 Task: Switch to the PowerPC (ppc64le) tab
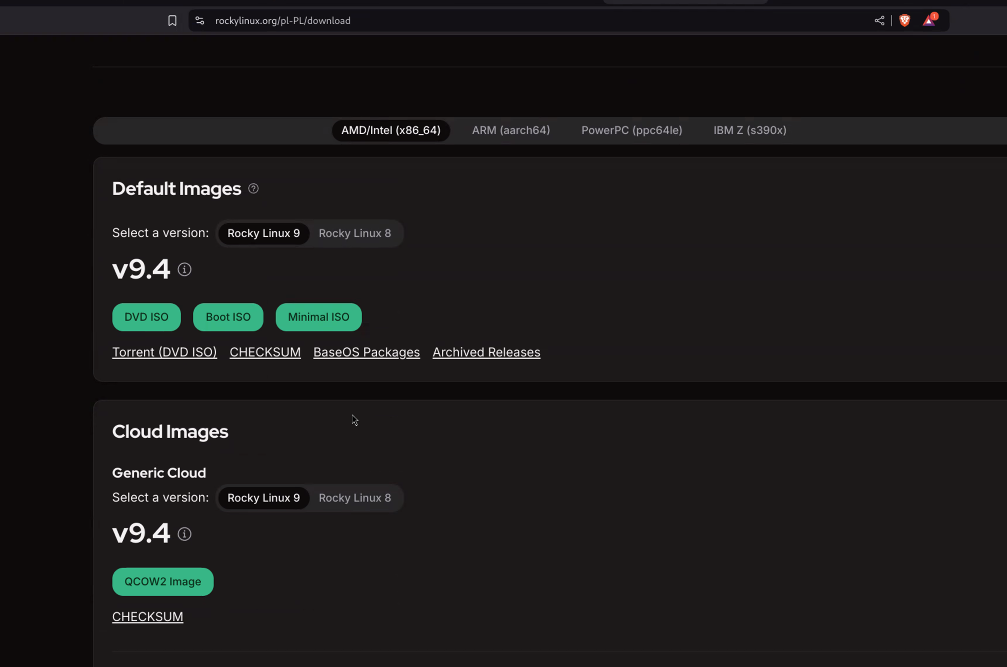click(631, 130)
